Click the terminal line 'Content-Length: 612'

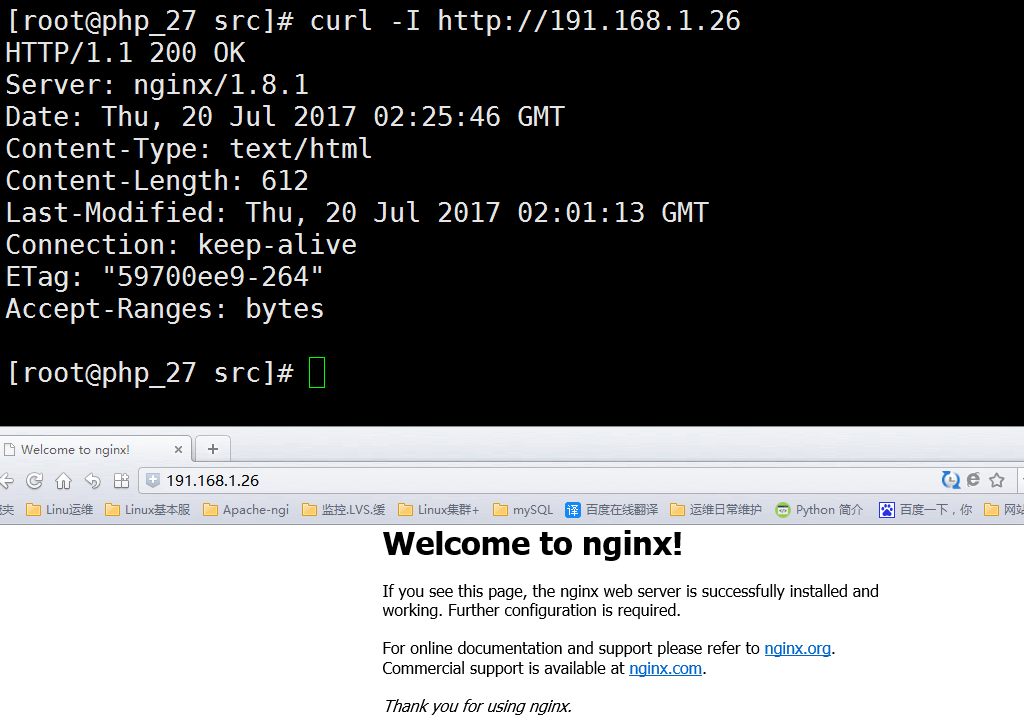pos(157,181)
